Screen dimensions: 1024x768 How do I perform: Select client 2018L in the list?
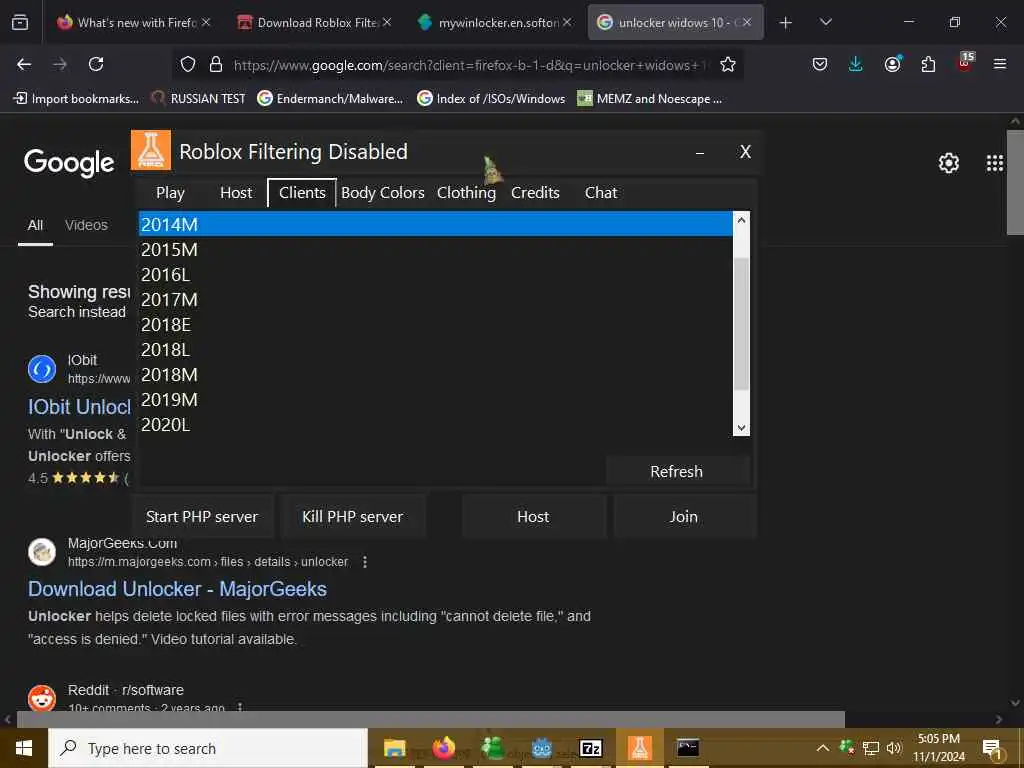[436, 349]
